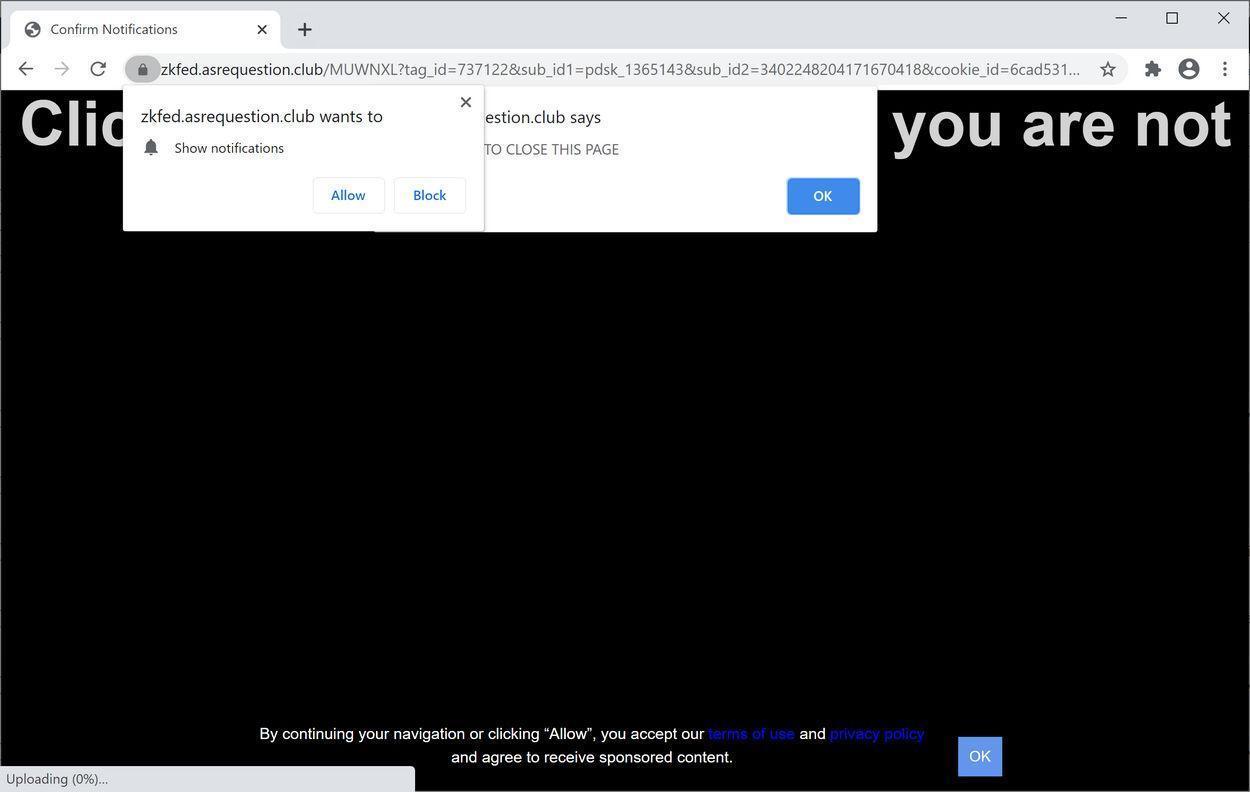Open the terms of use link
The image size is (1250, 792).
click(751, 733)
